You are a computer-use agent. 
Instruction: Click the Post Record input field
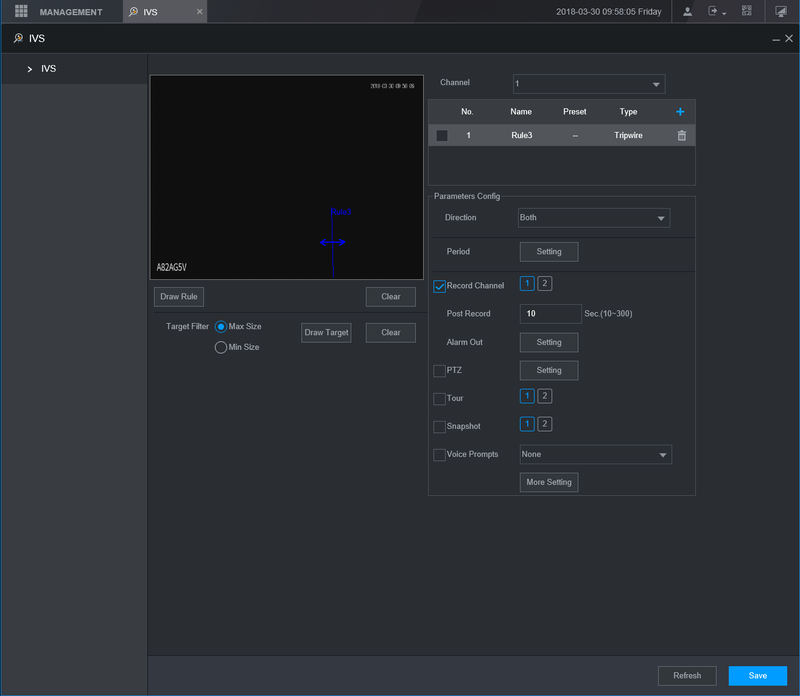tap(550, 314)
